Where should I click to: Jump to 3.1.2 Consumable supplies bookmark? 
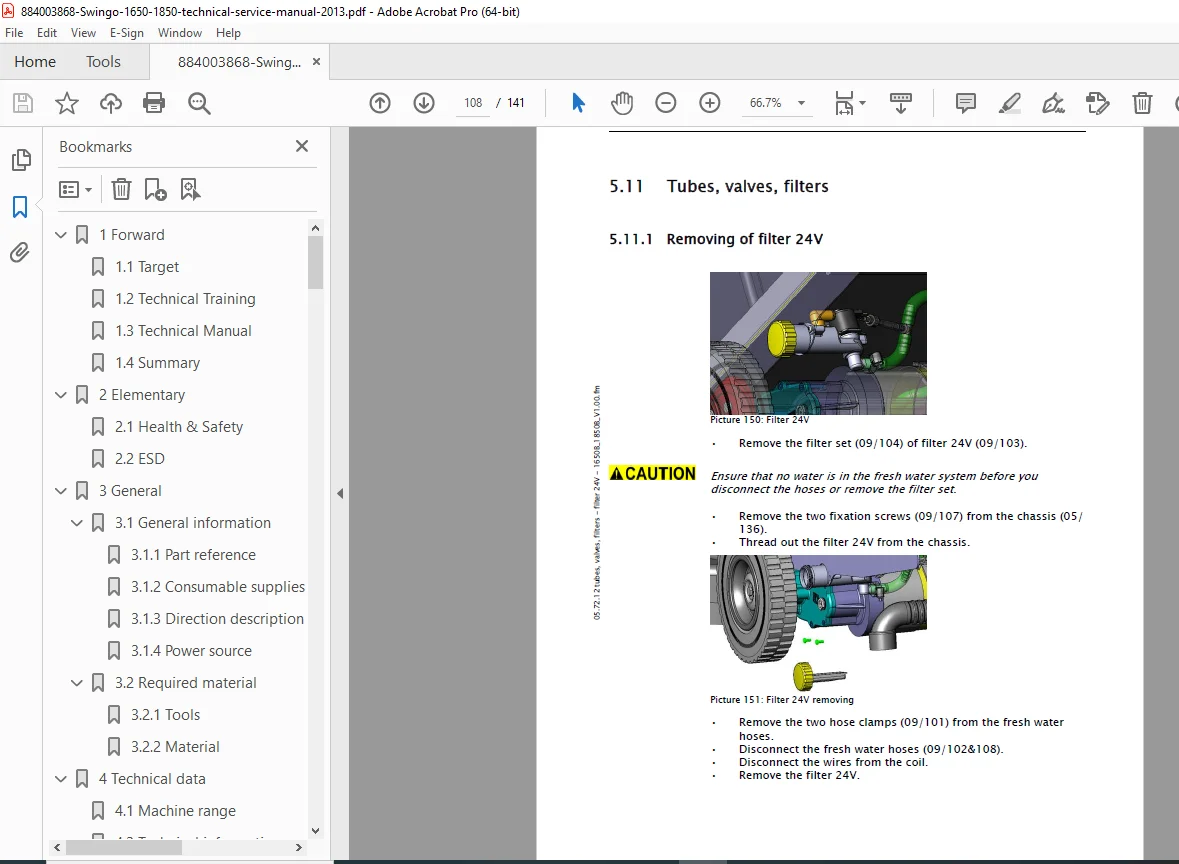point(218,587)
